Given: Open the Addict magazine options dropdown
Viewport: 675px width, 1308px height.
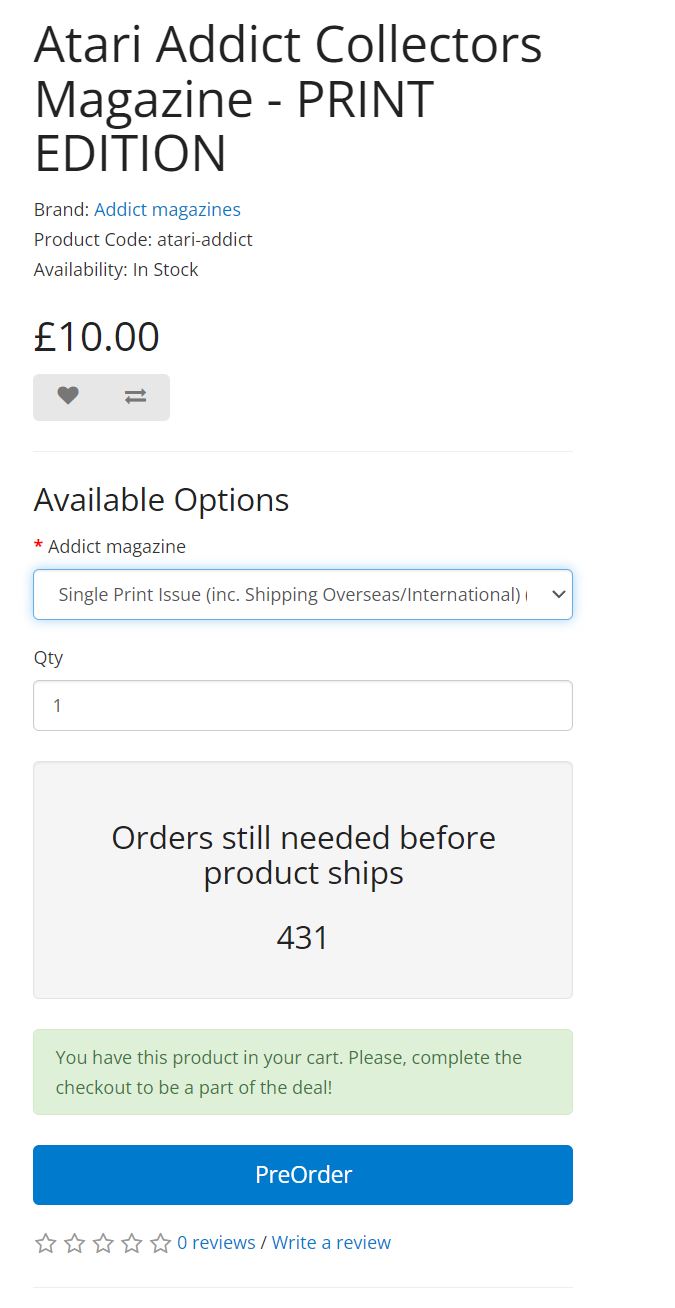Looking at the screenshot, I should [302, 595].
